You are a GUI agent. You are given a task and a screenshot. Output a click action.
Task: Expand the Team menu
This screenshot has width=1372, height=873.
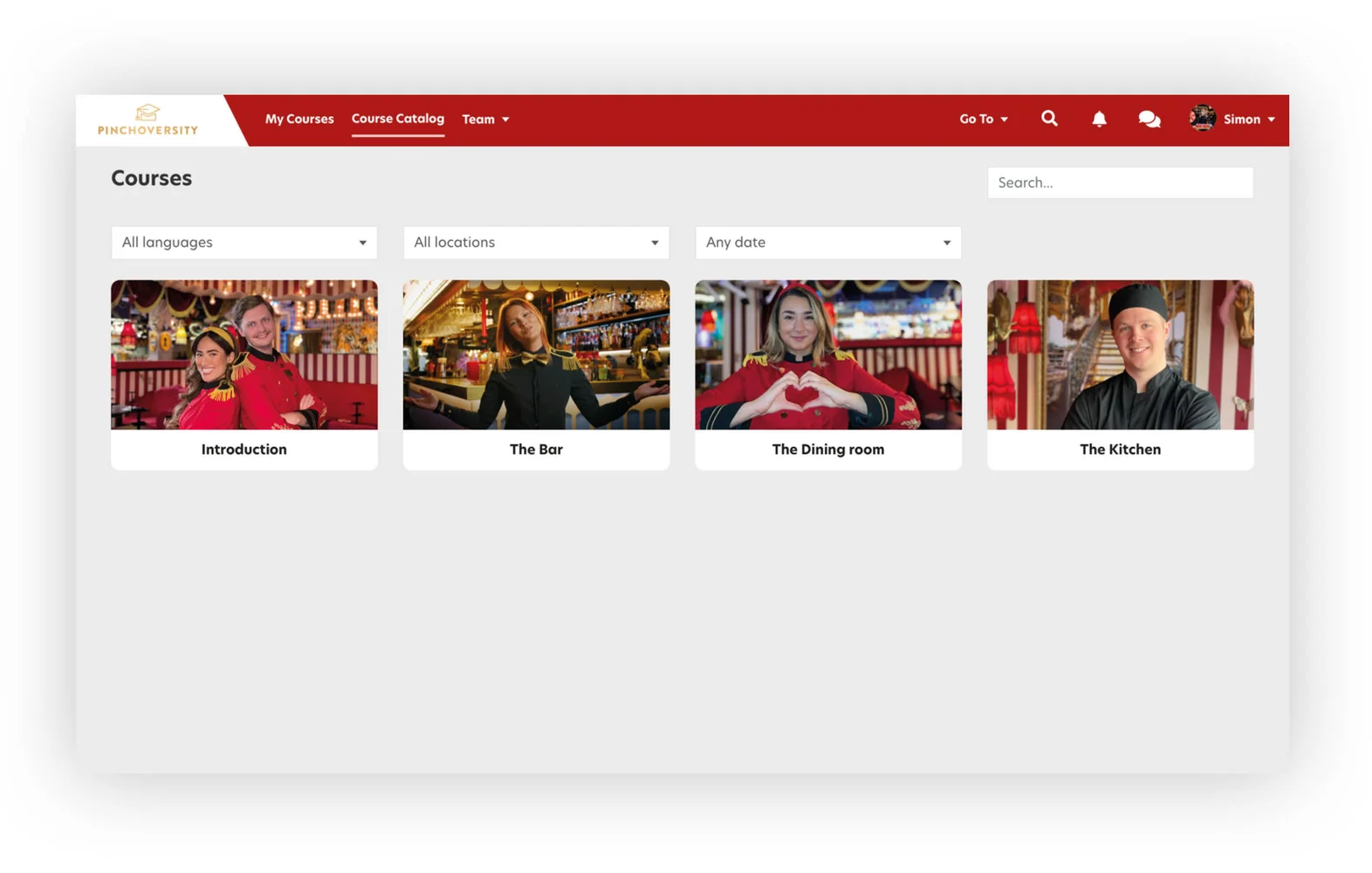(485, 120)
